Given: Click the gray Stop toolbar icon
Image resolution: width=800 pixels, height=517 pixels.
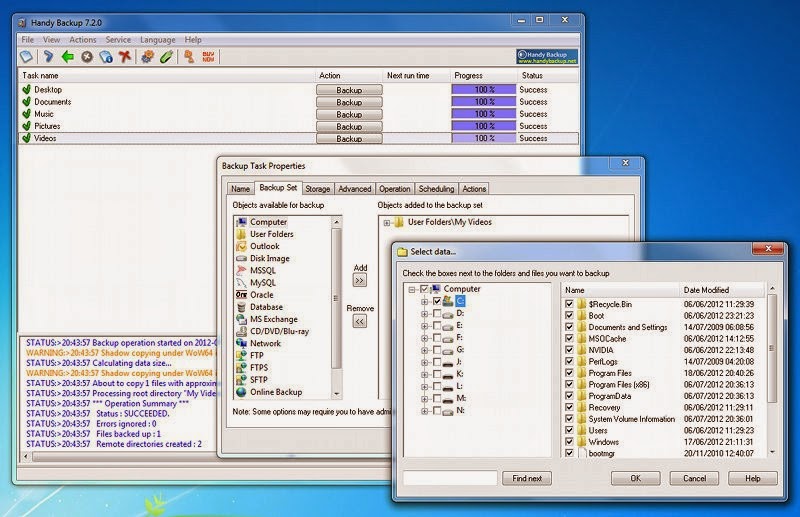Looking at the screenshot, I should [x=87, y=56].
